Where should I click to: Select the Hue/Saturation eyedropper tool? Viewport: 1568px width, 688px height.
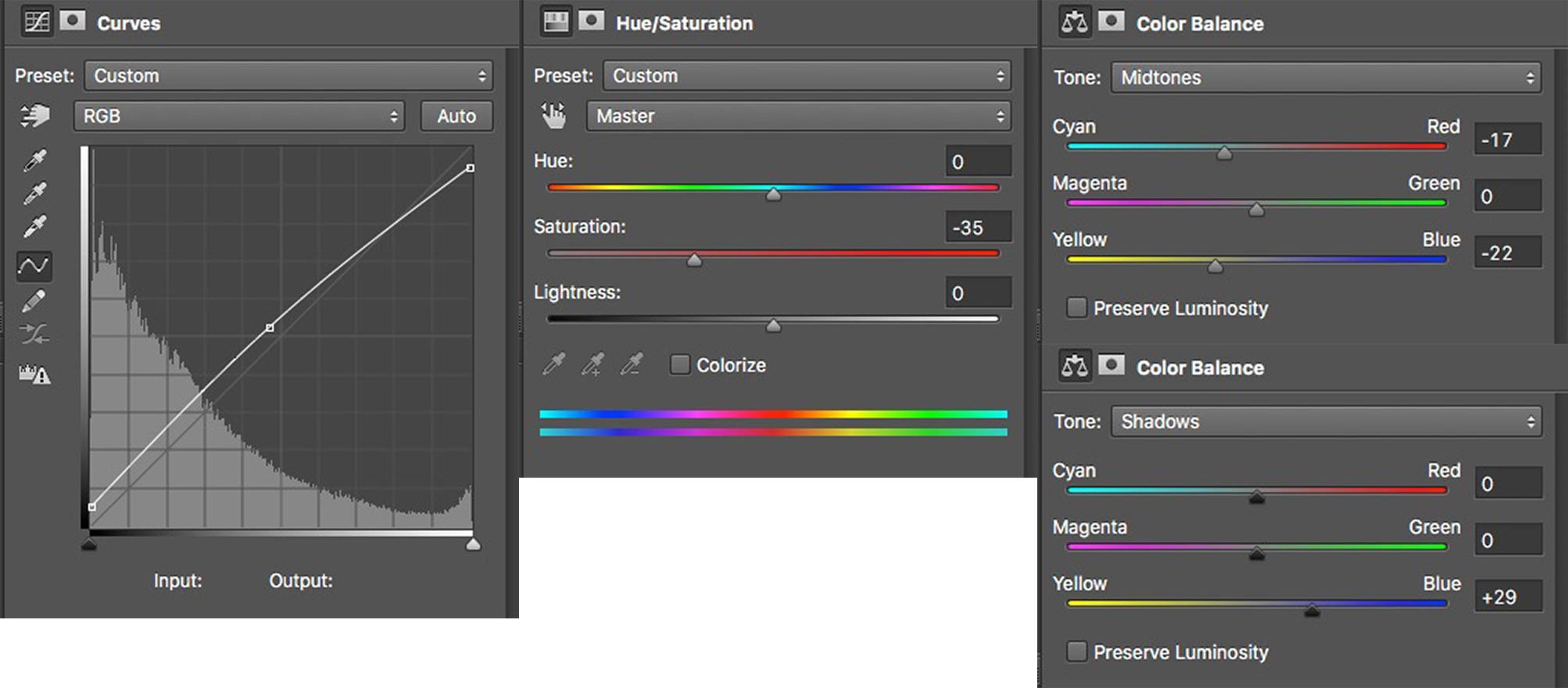click(553, 364)
